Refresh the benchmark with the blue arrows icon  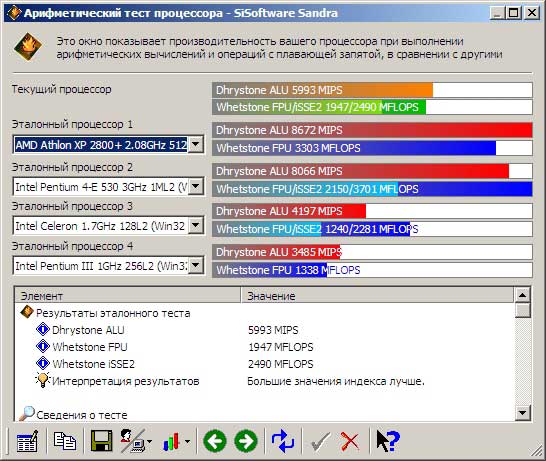[283, 441]
